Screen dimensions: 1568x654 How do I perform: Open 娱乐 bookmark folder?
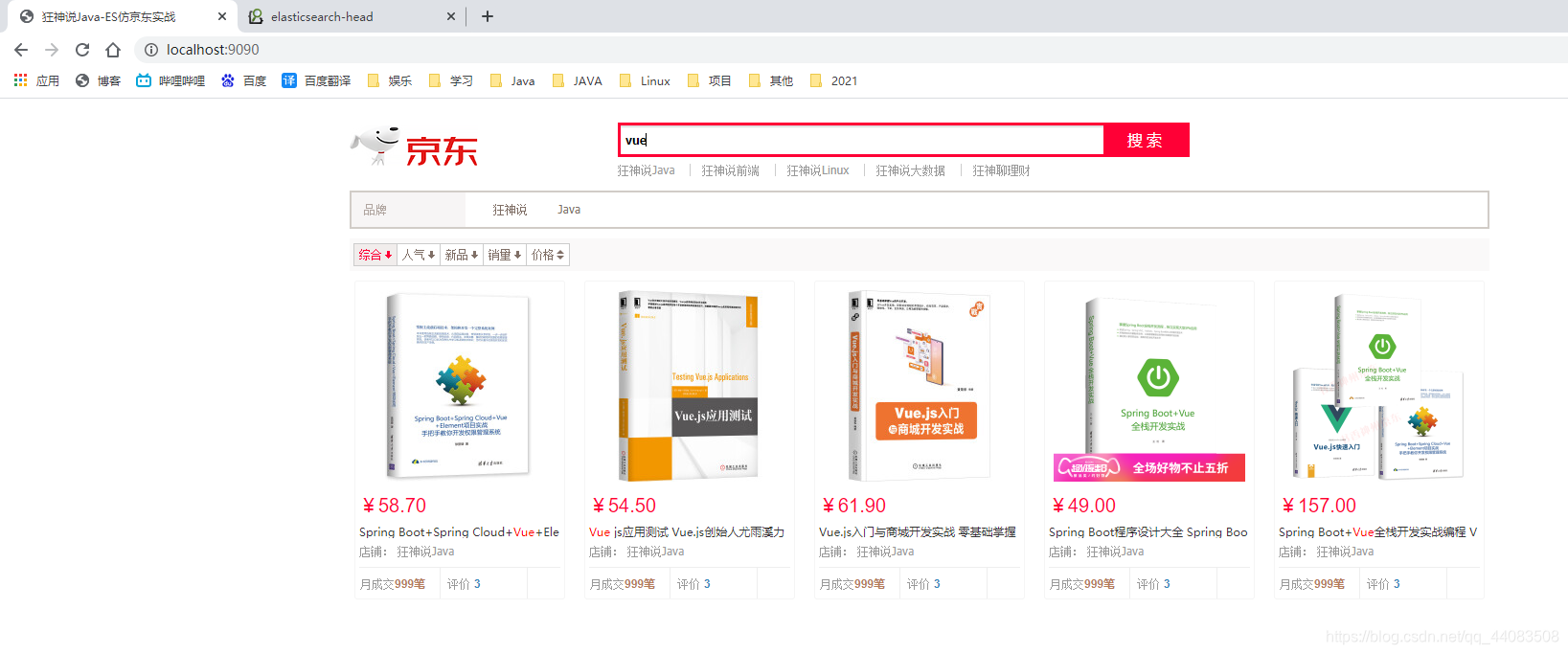(x=390, y=80)
